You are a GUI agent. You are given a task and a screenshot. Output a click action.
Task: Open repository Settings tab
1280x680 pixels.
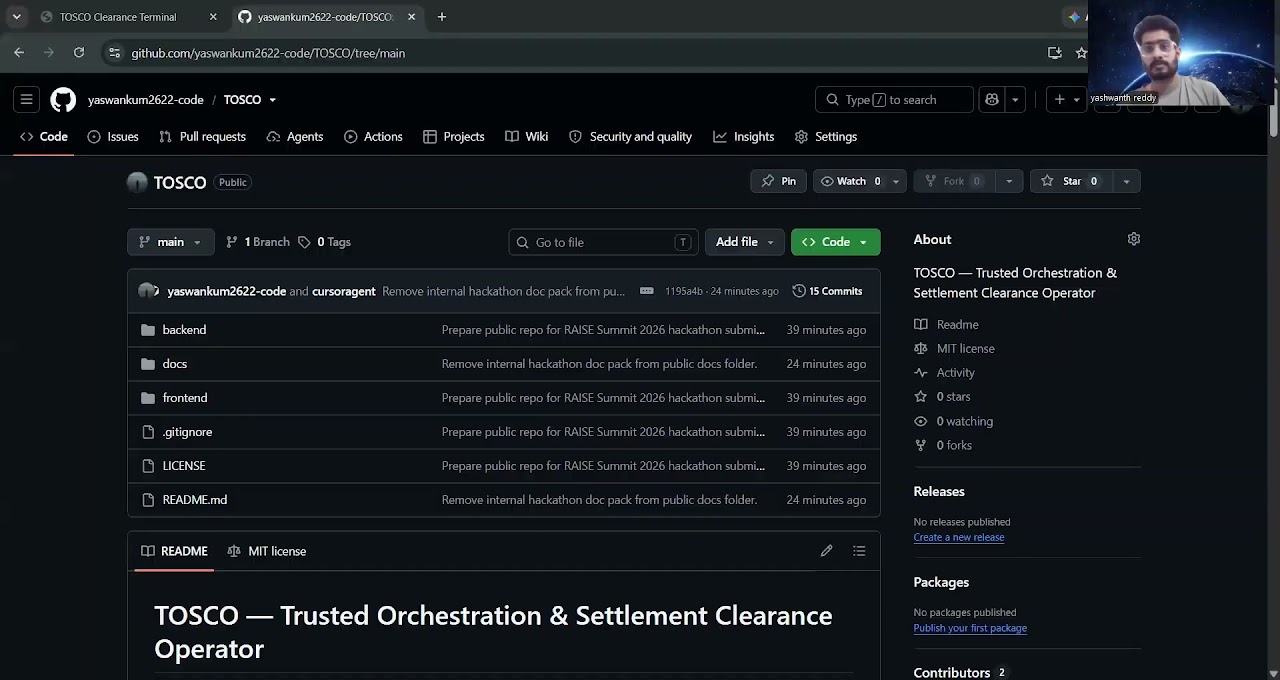tap(825, 136)
